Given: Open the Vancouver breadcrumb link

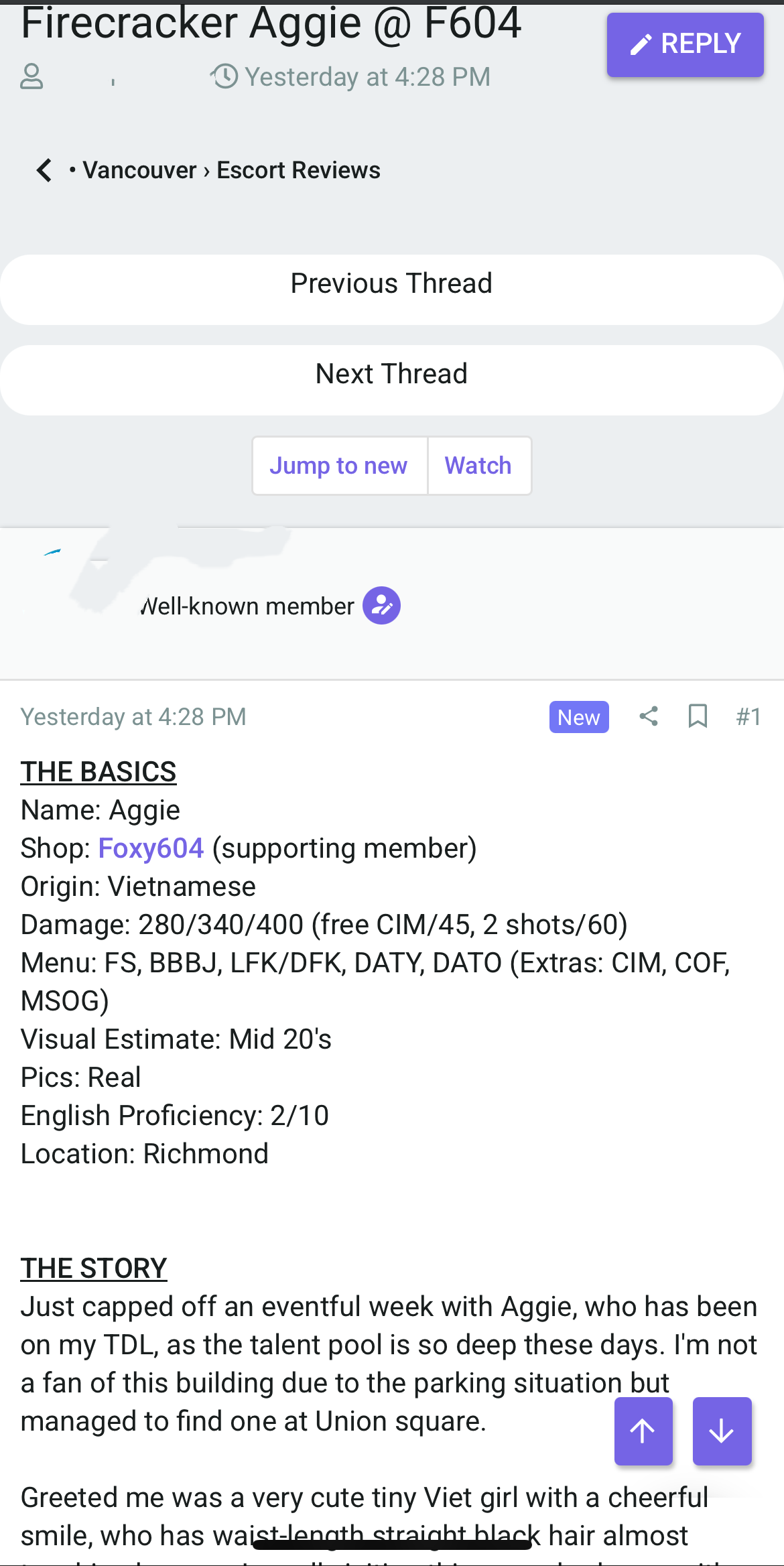Looking at the screenshot, I should (x=139, y=170).
